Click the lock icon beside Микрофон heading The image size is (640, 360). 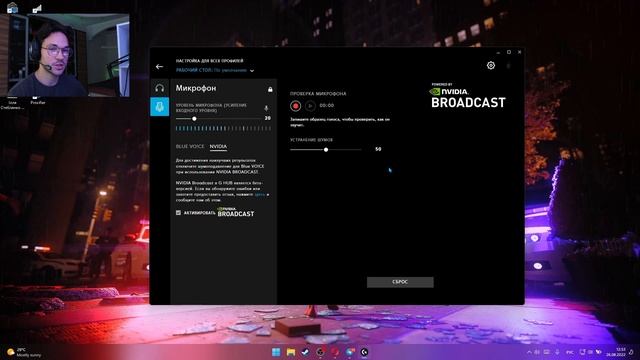coord(270,89)
